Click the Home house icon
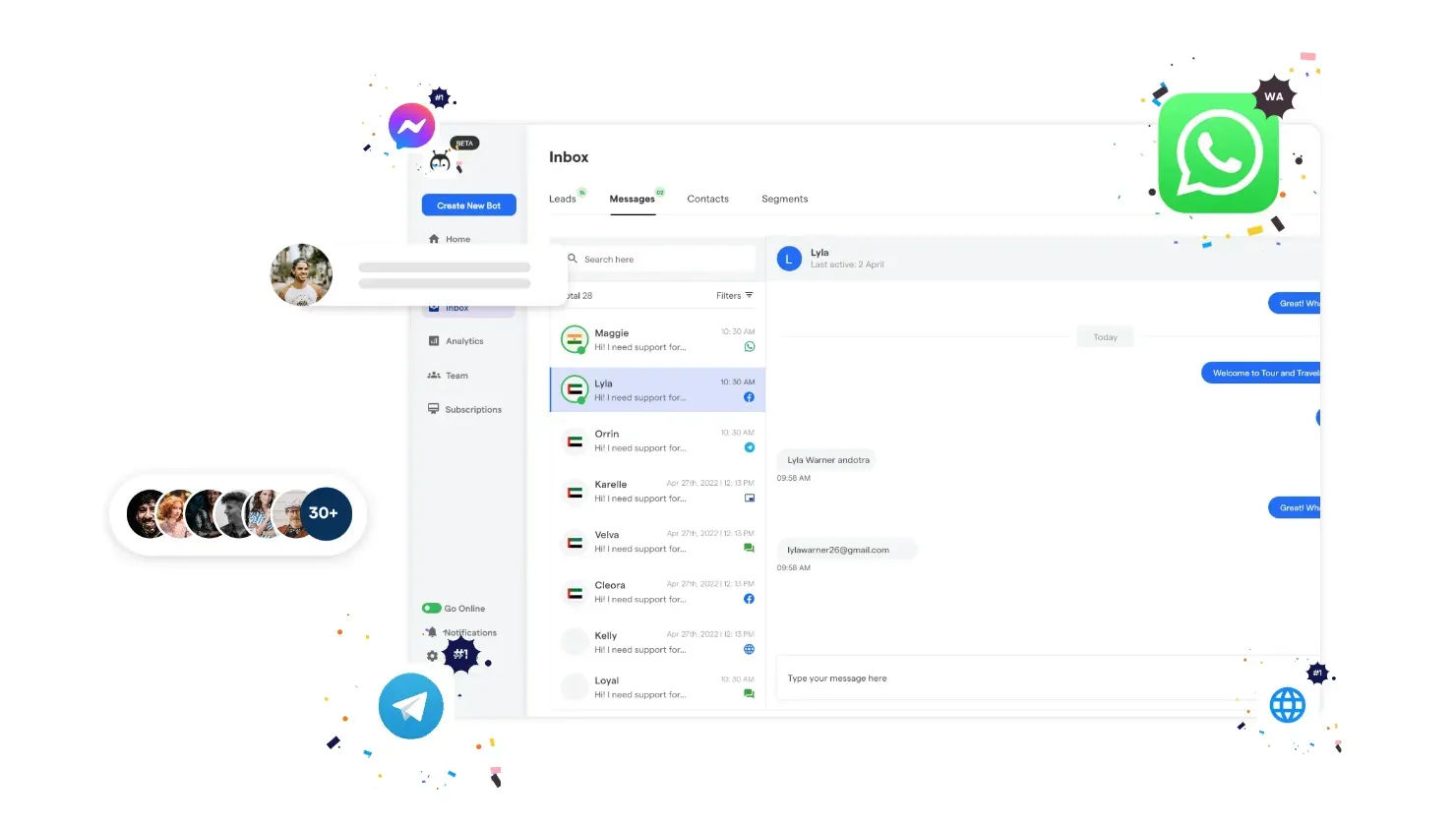 (434, 239)
